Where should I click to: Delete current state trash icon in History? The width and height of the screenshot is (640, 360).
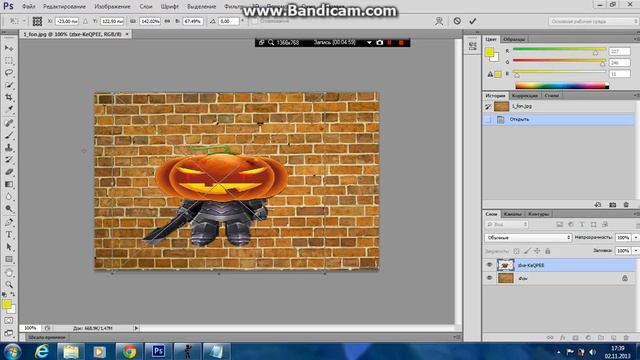626,204
